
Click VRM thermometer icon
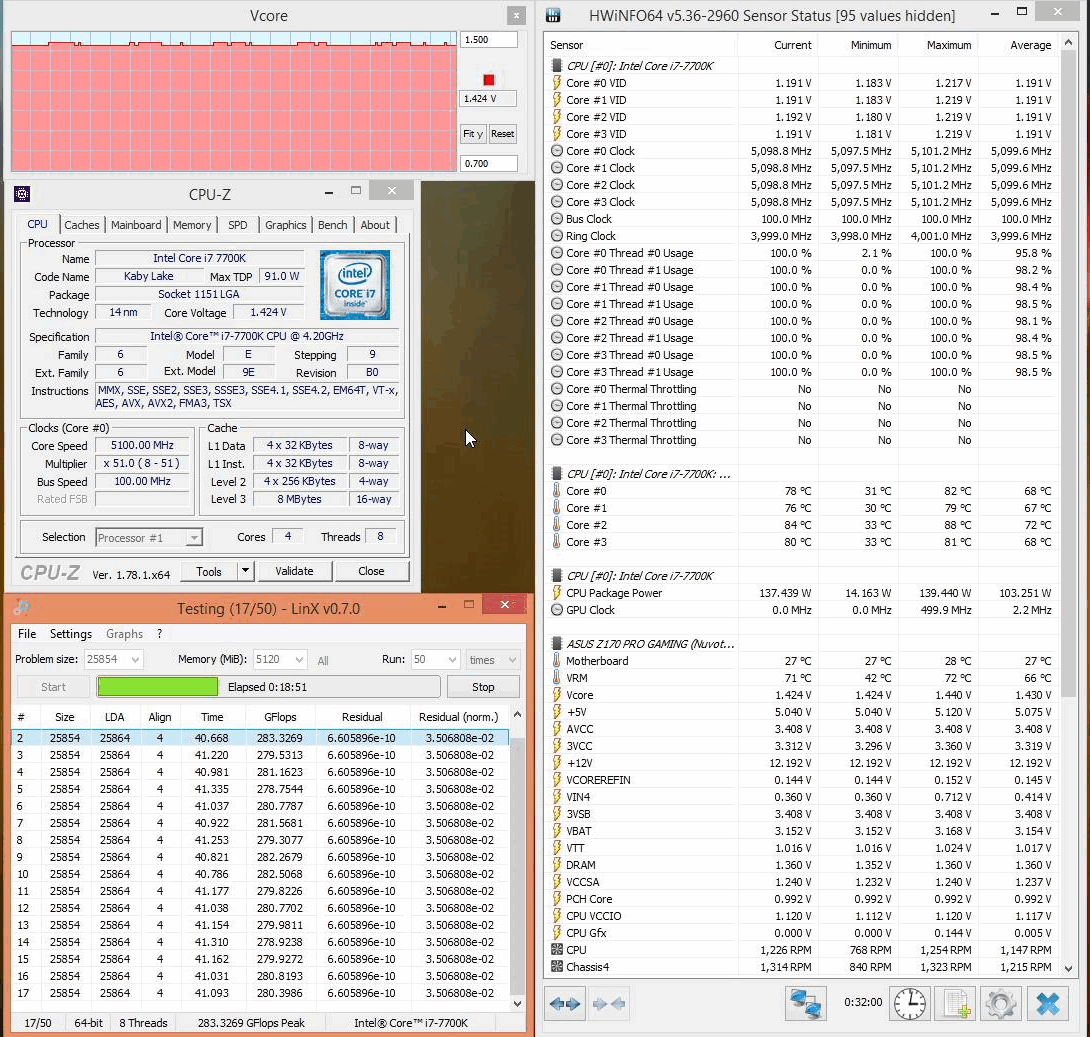coord(557,678)
